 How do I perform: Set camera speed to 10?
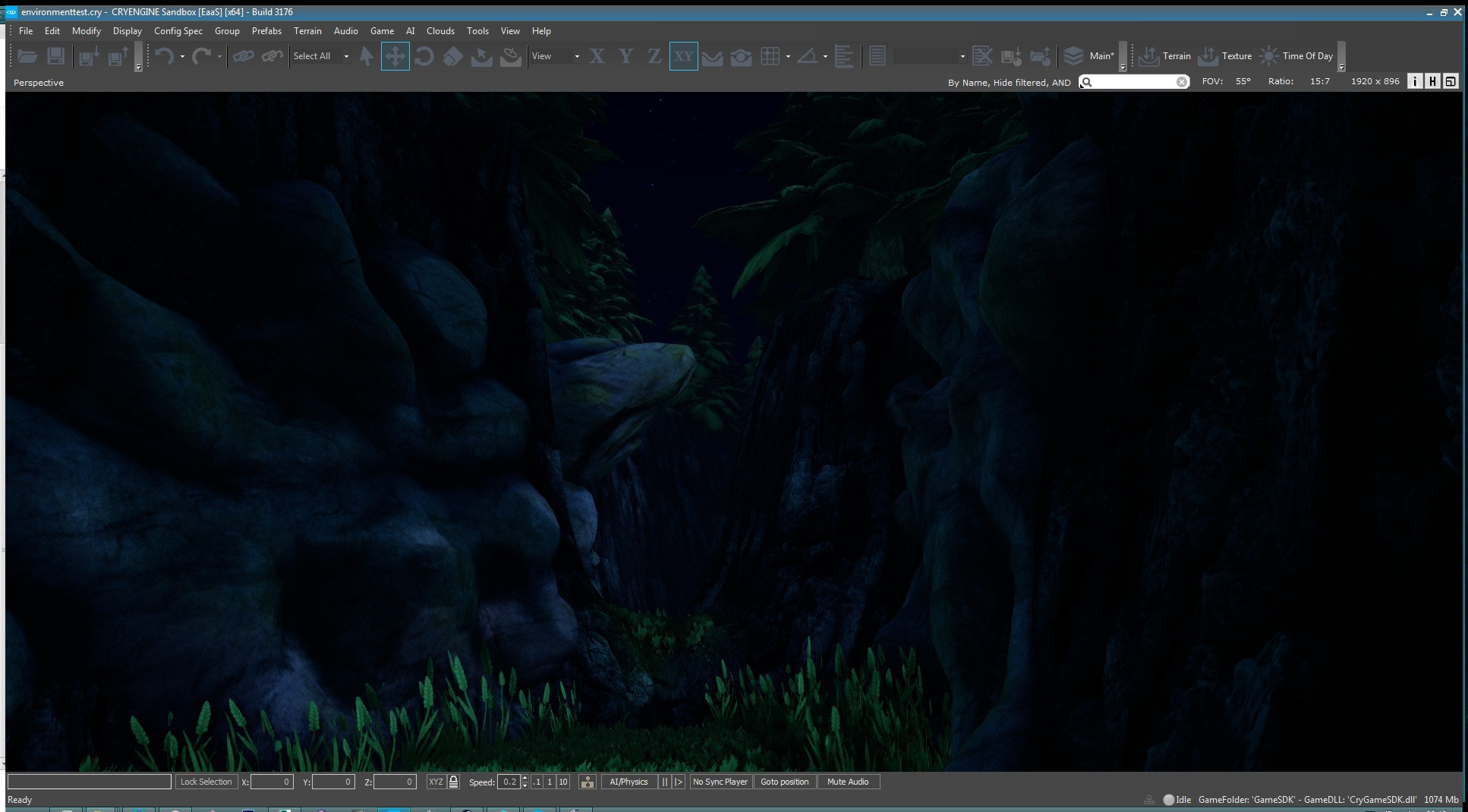coord(563,782)
